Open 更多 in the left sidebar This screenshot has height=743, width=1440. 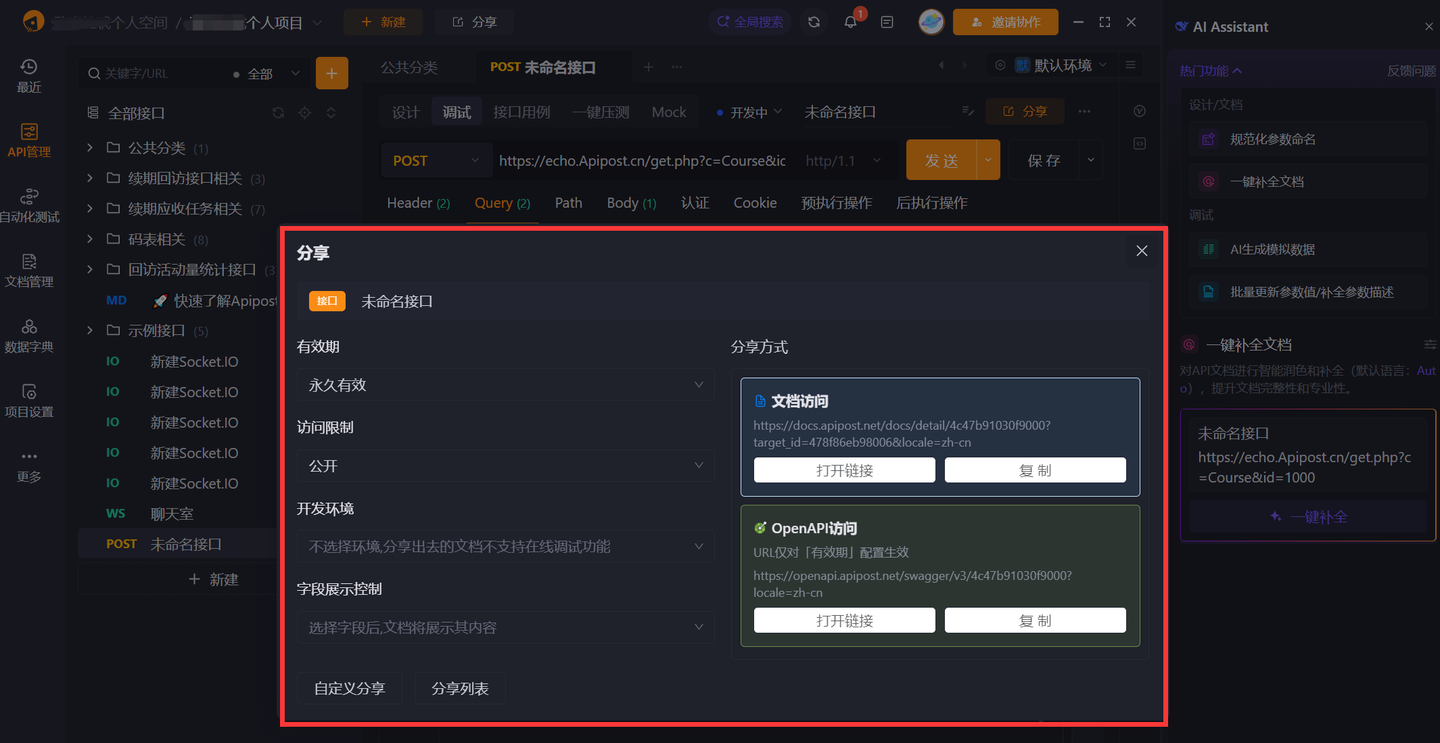pyautogui.click(x=29, y=466)
